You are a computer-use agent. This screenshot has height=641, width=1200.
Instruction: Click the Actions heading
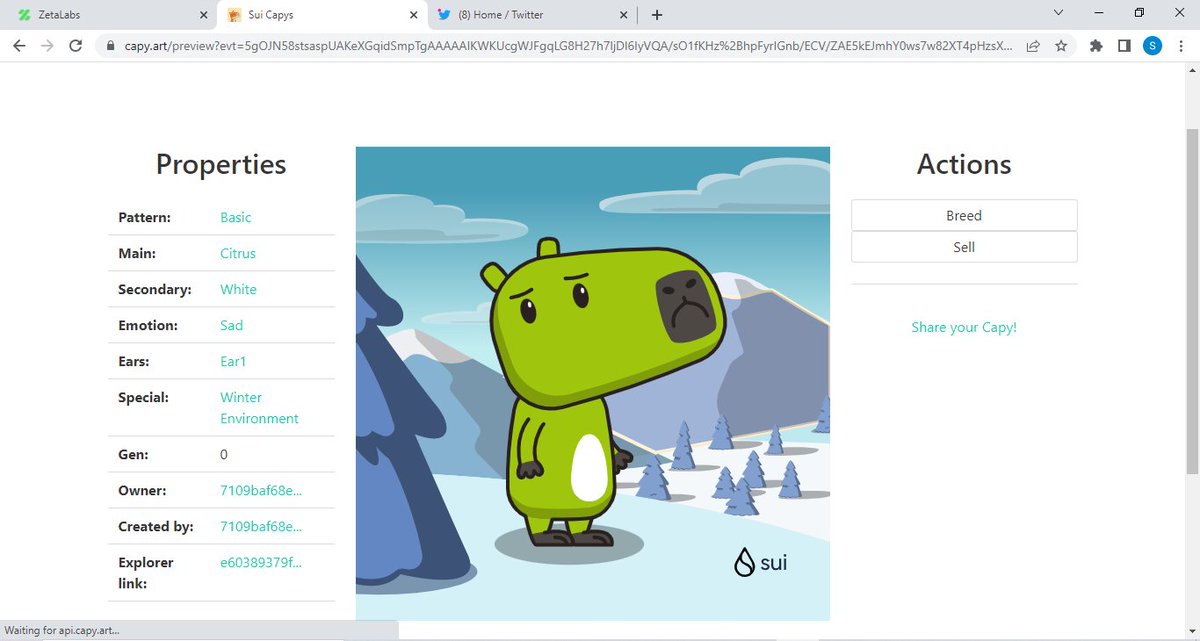point(964,164)
